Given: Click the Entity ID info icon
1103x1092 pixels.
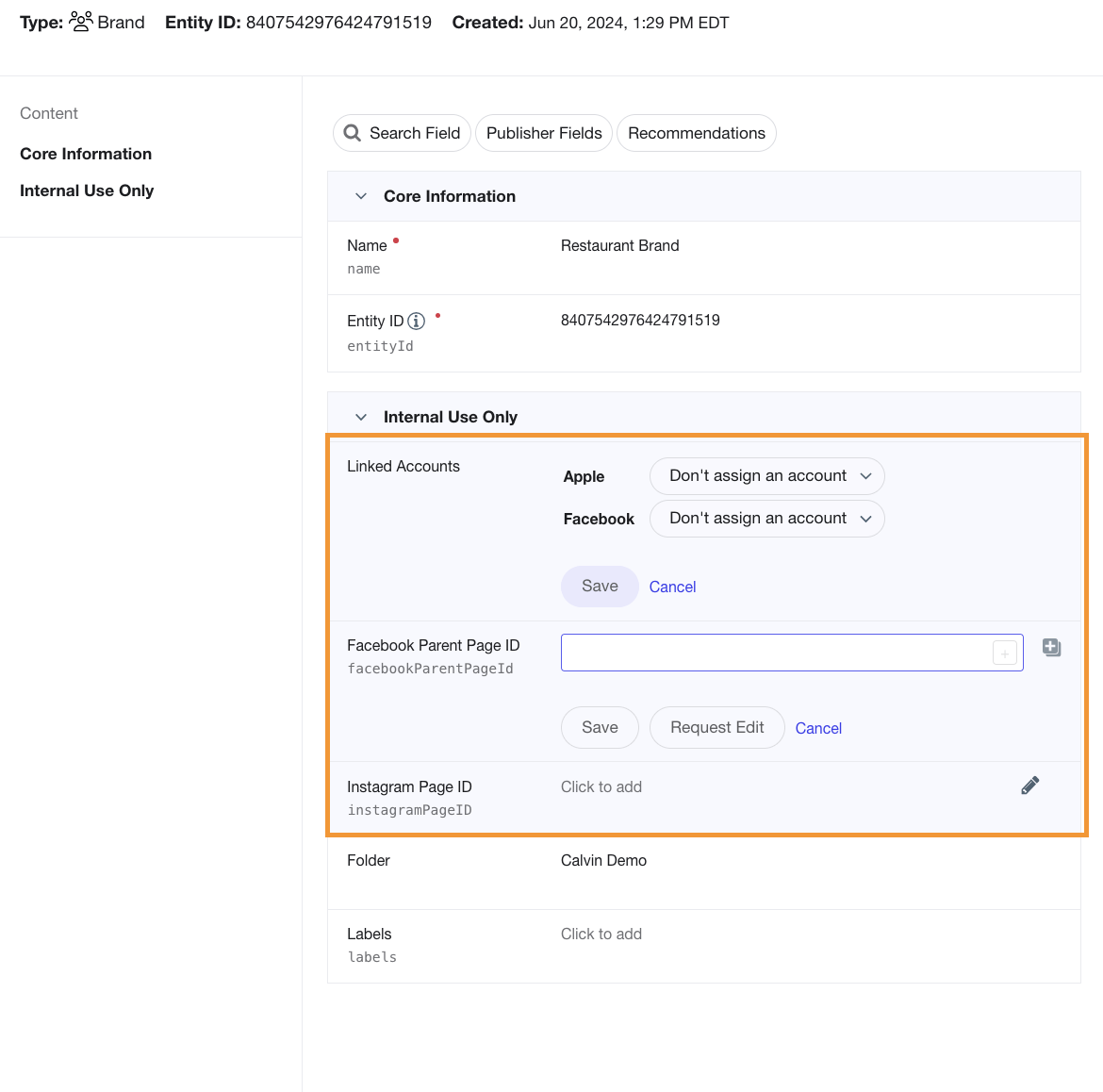Looking at the screenshot, I should [417, 322].
